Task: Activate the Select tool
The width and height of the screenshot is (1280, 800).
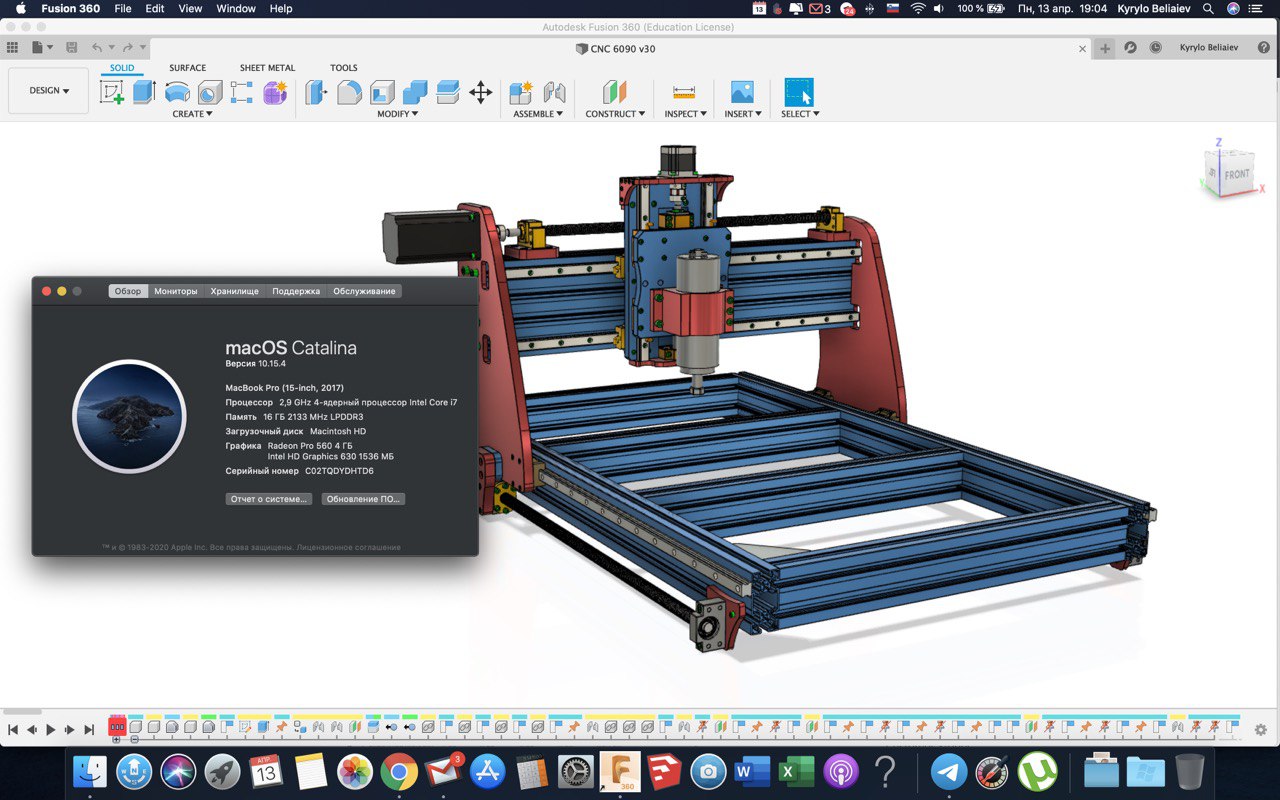Action: (799, 93)
